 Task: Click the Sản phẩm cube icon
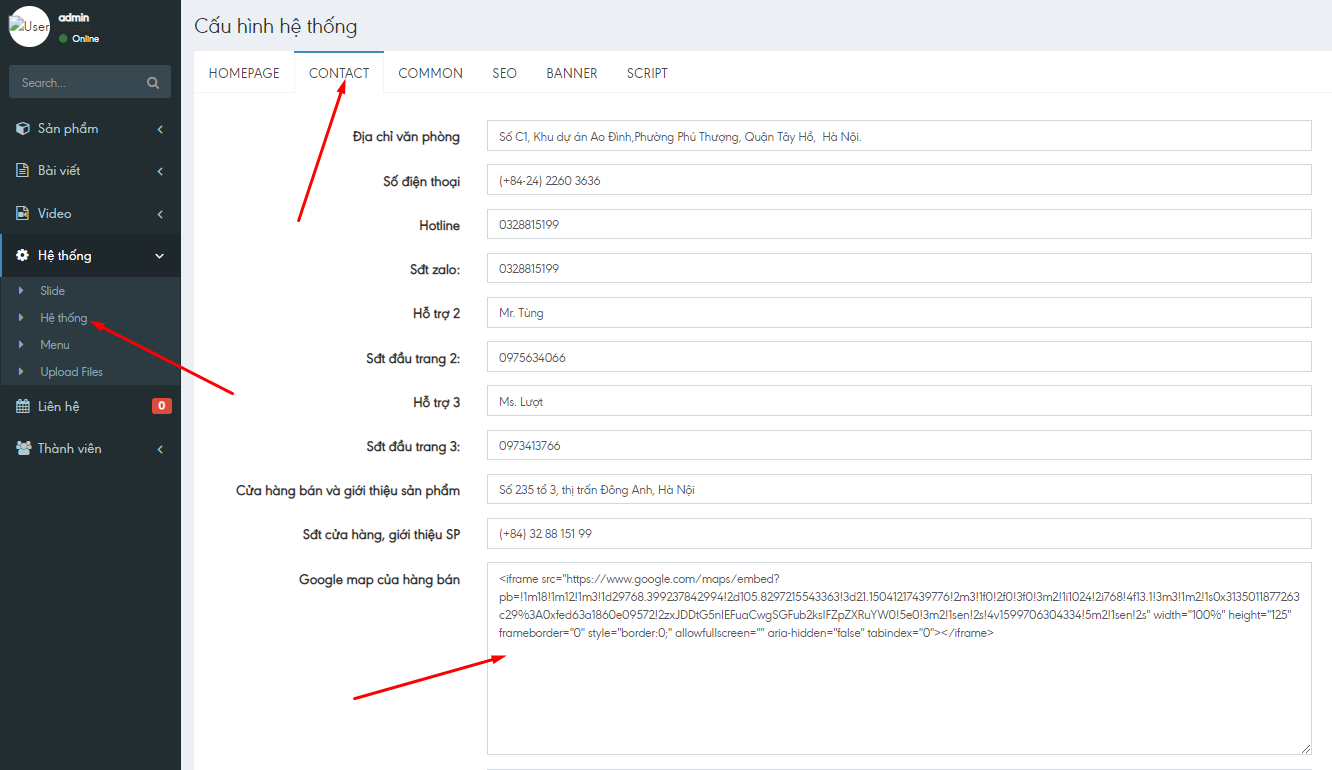pyautogui.click(x=23, y=129)
